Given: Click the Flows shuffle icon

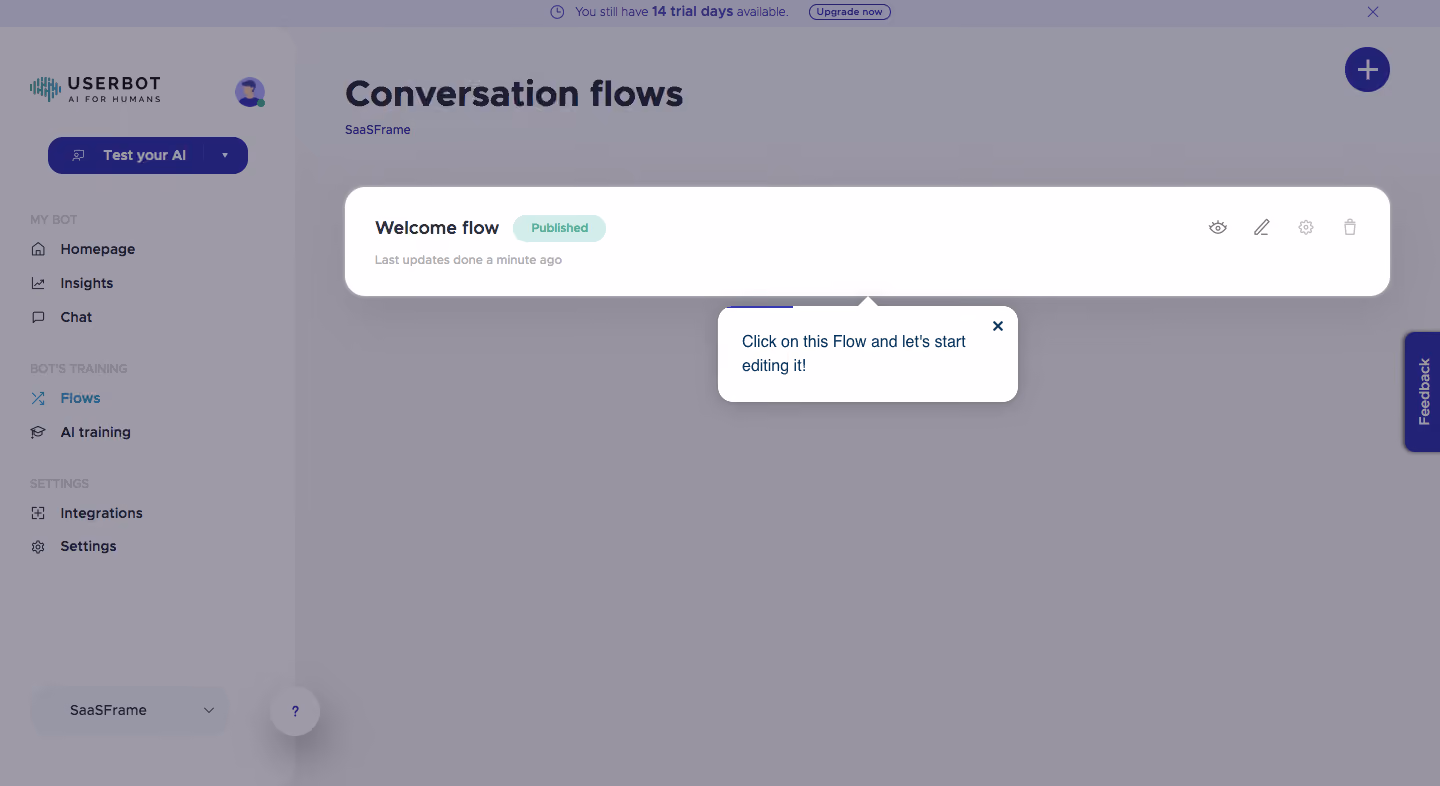Looking at the screenshot, I should point(38,398).
